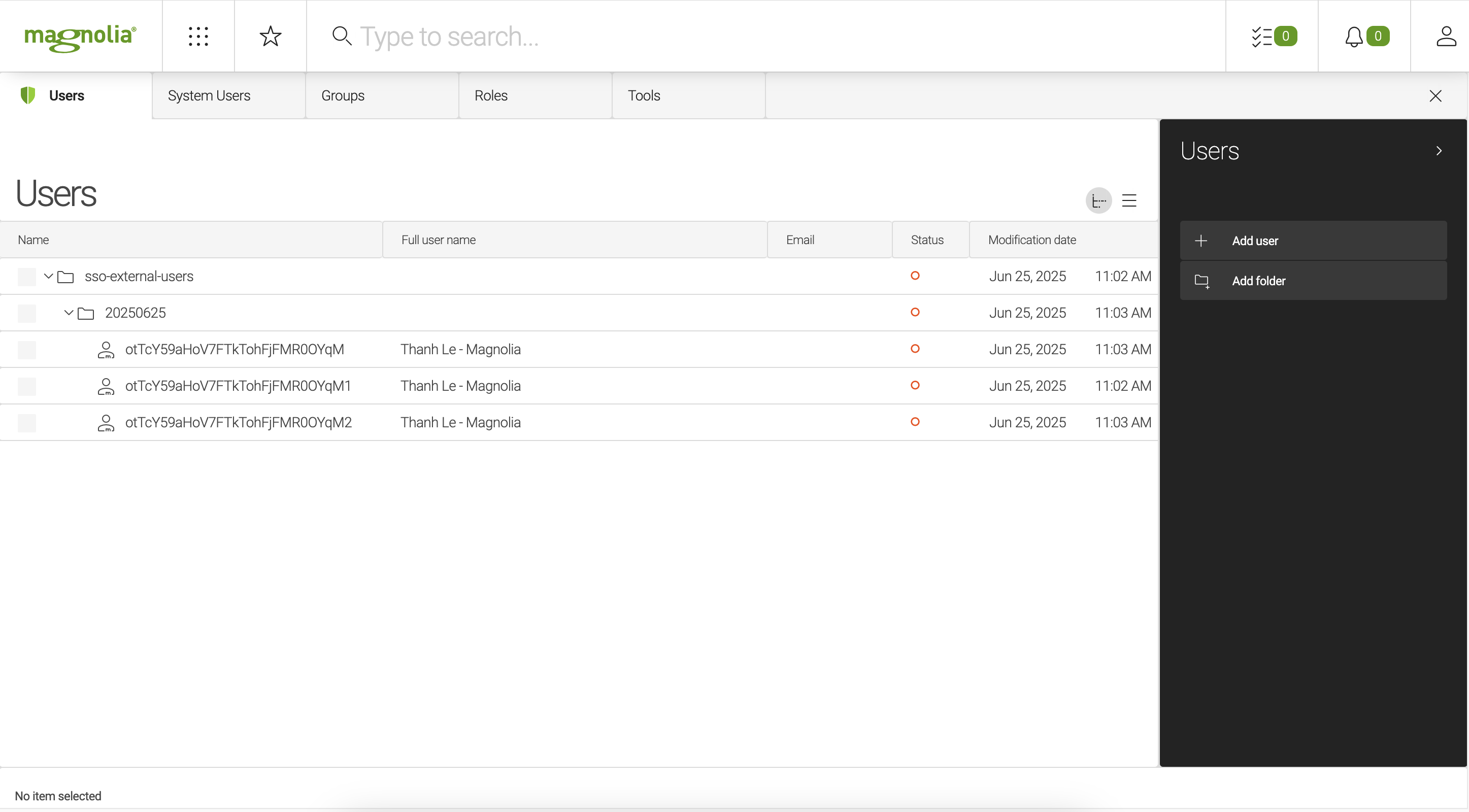
Task: Select checkbox for 20250625 folder
Action: point(26,313)
